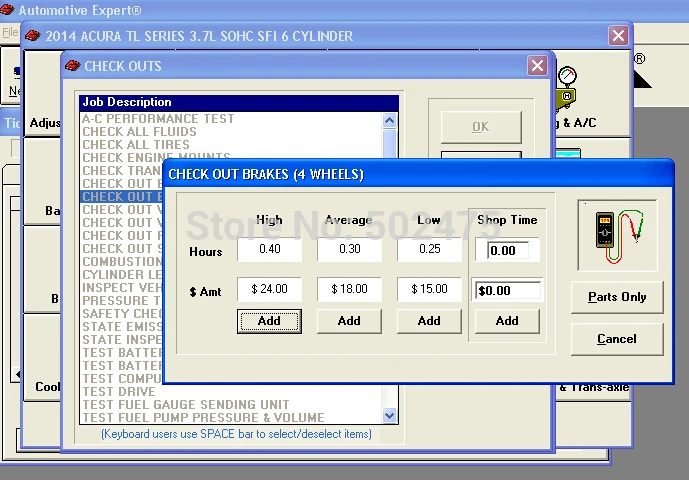Select the highlighted CHECK OUT job row
The height and width of the screenshot is (480, 689).
tap(123, 196)
